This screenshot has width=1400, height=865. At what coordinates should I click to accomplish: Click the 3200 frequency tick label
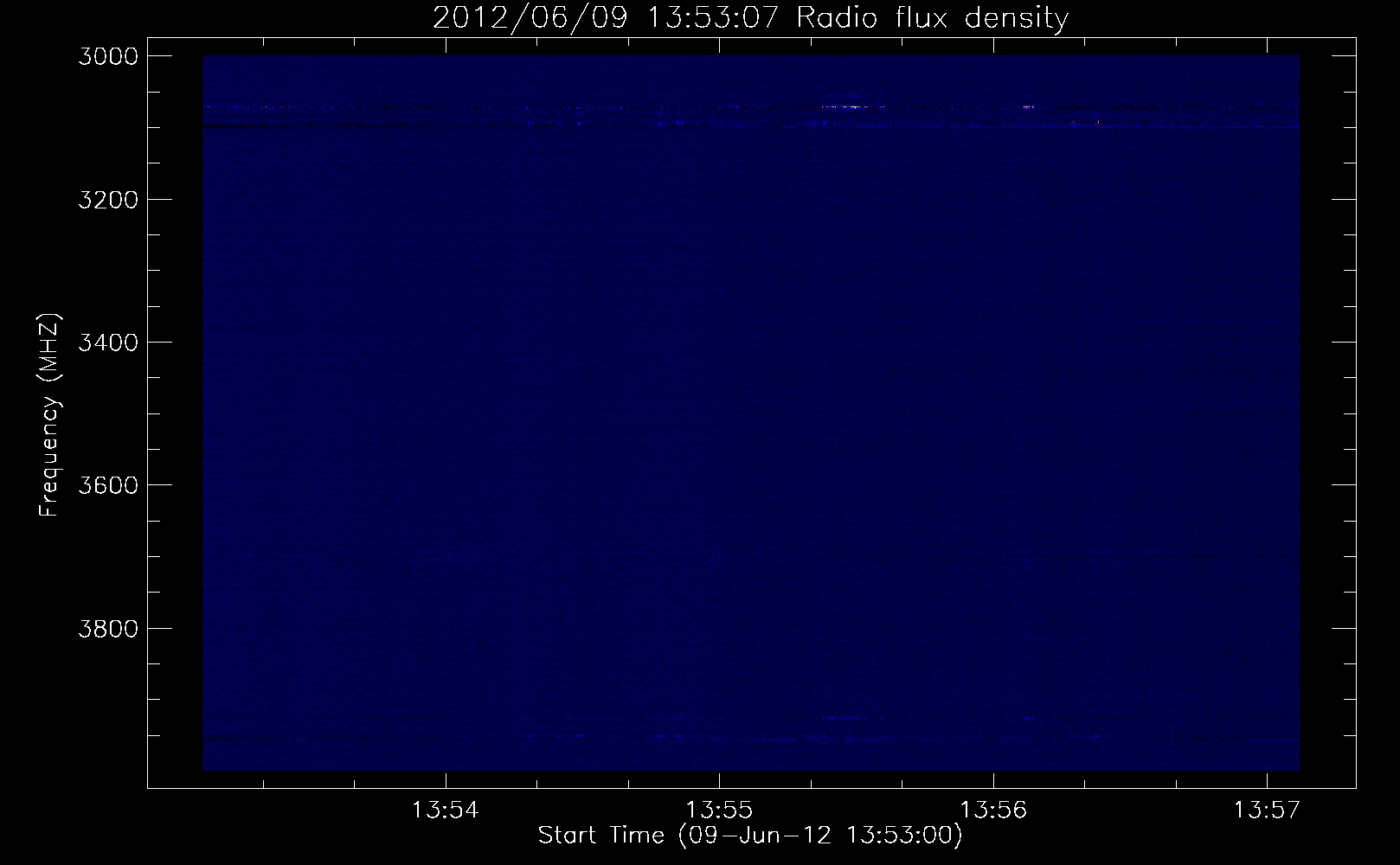[107, 199]
